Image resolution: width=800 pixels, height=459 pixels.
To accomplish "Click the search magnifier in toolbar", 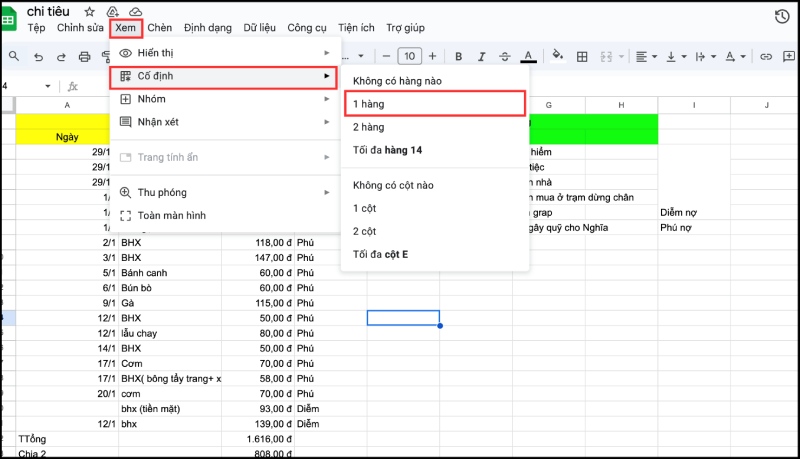I will coord(14,56).
